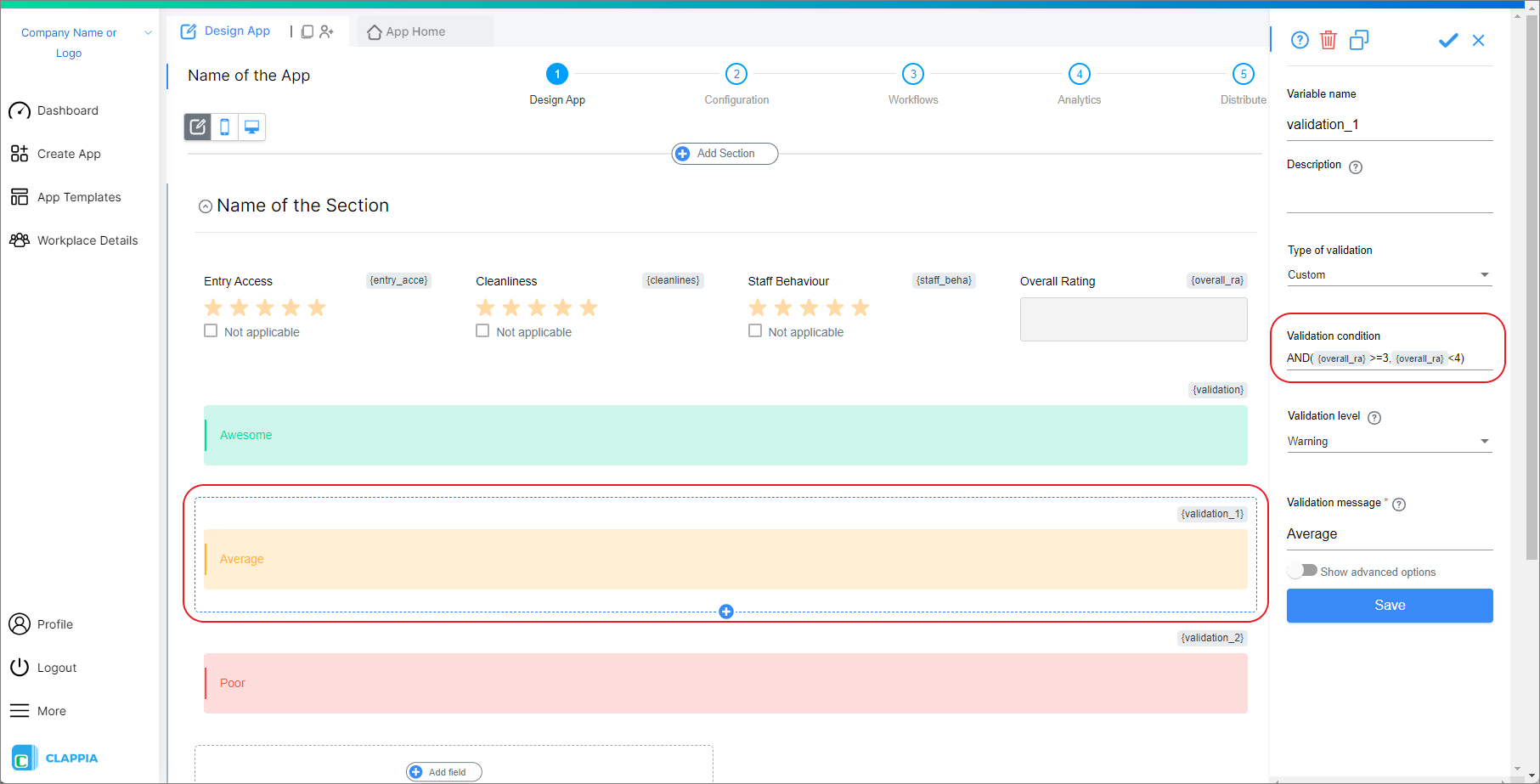Click the duplicate field icon in the right panel
The image size is (1540, 784).
[x=1359, y=40]
